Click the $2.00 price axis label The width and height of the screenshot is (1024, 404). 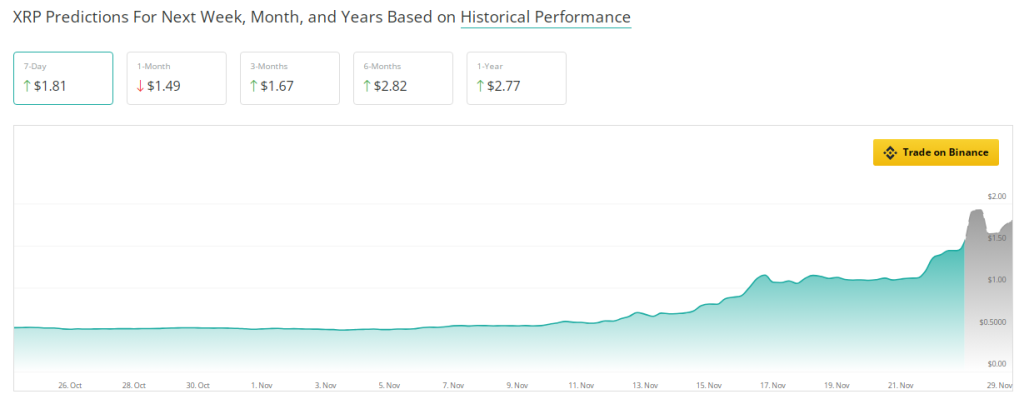click(996, 196)
